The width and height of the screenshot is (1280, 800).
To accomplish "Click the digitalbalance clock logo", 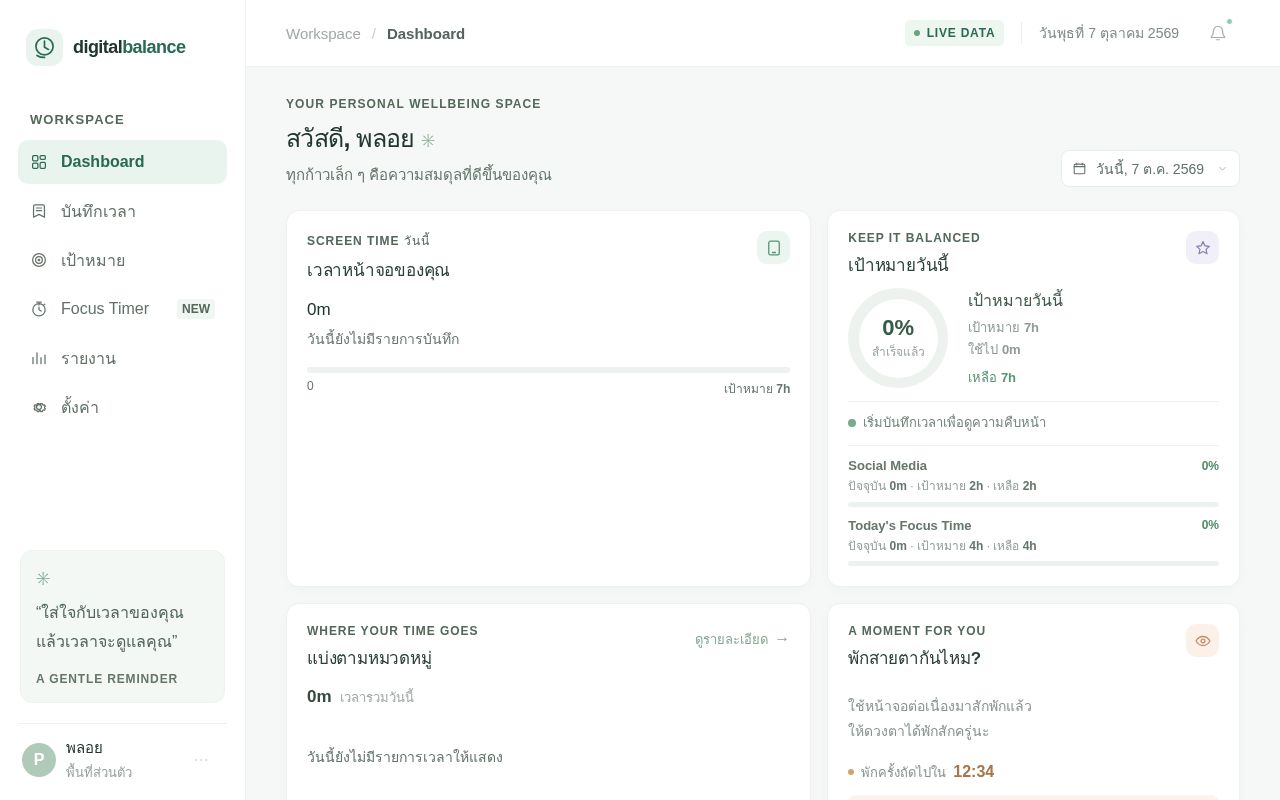I will pos(44,47).
